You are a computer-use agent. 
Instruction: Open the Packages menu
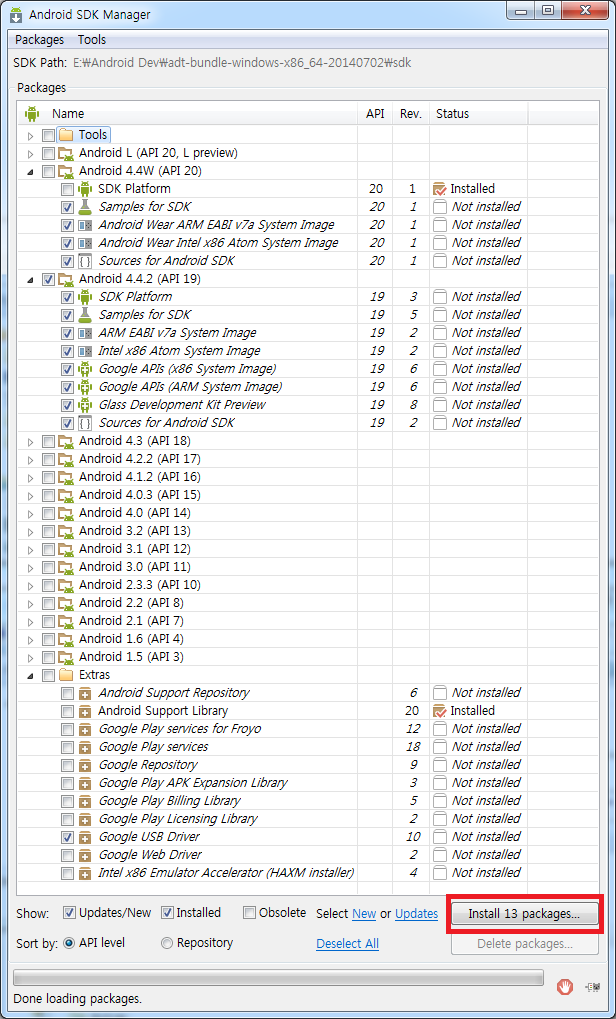click(40, 40)
